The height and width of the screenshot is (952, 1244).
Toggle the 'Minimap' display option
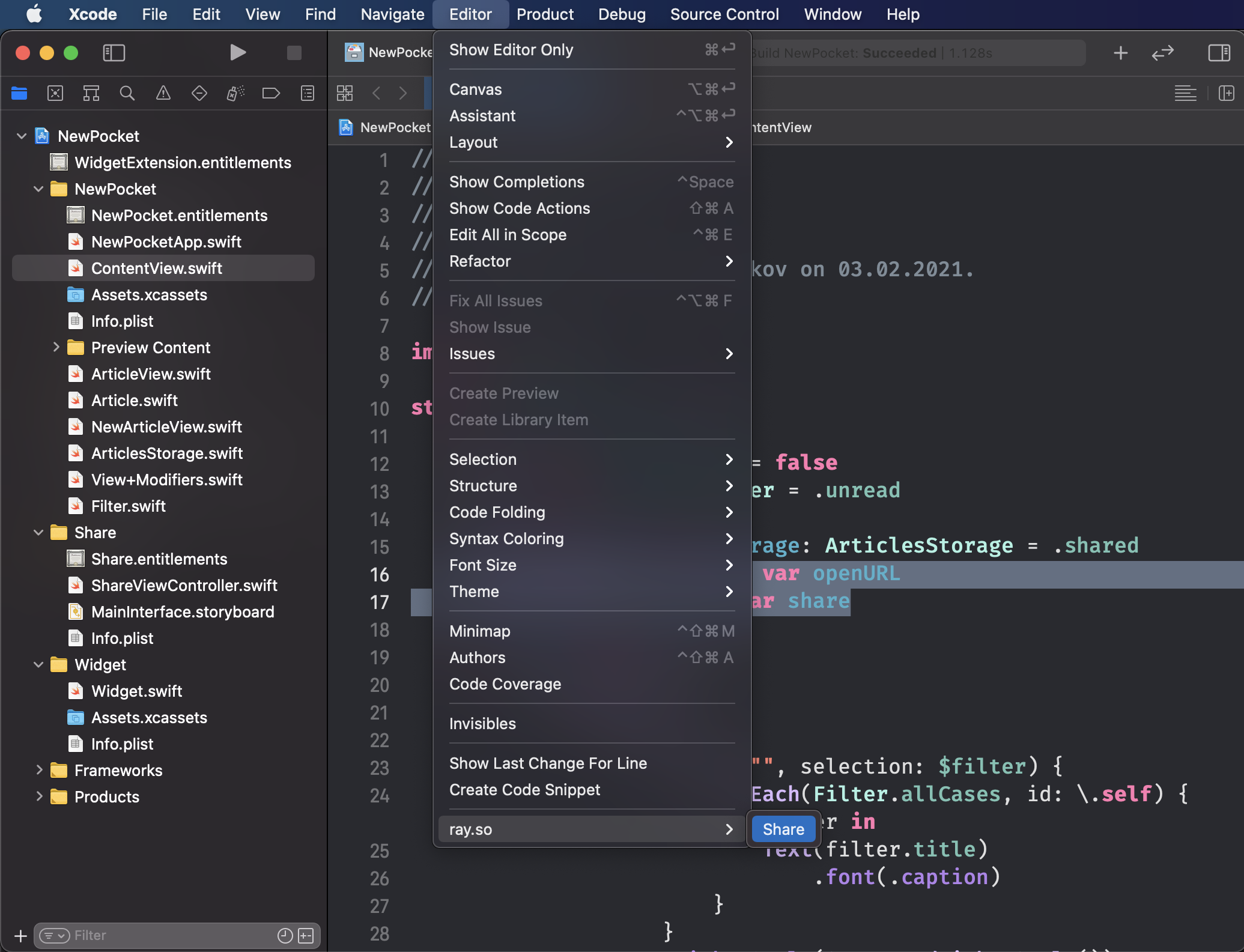pos(480,631)
